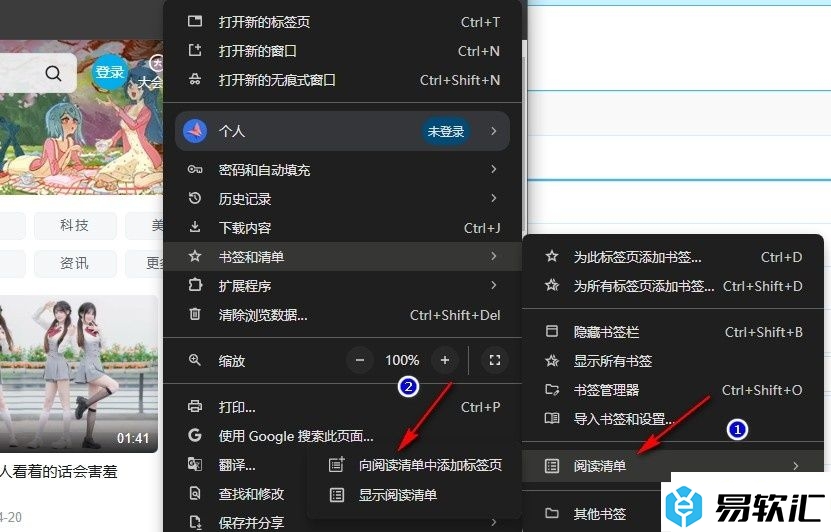Click the 资讯 category tag
This screenshot has width=831, height=532.
click(x=75, y=263)
